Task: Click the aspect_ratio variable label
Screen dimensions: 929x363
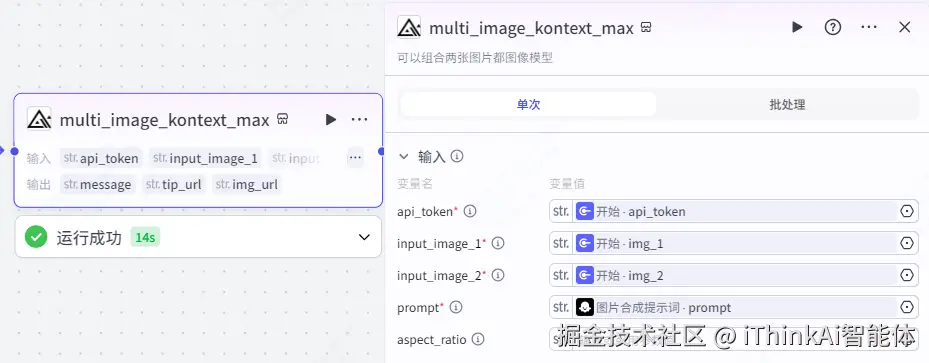Action: click(431, 339)
